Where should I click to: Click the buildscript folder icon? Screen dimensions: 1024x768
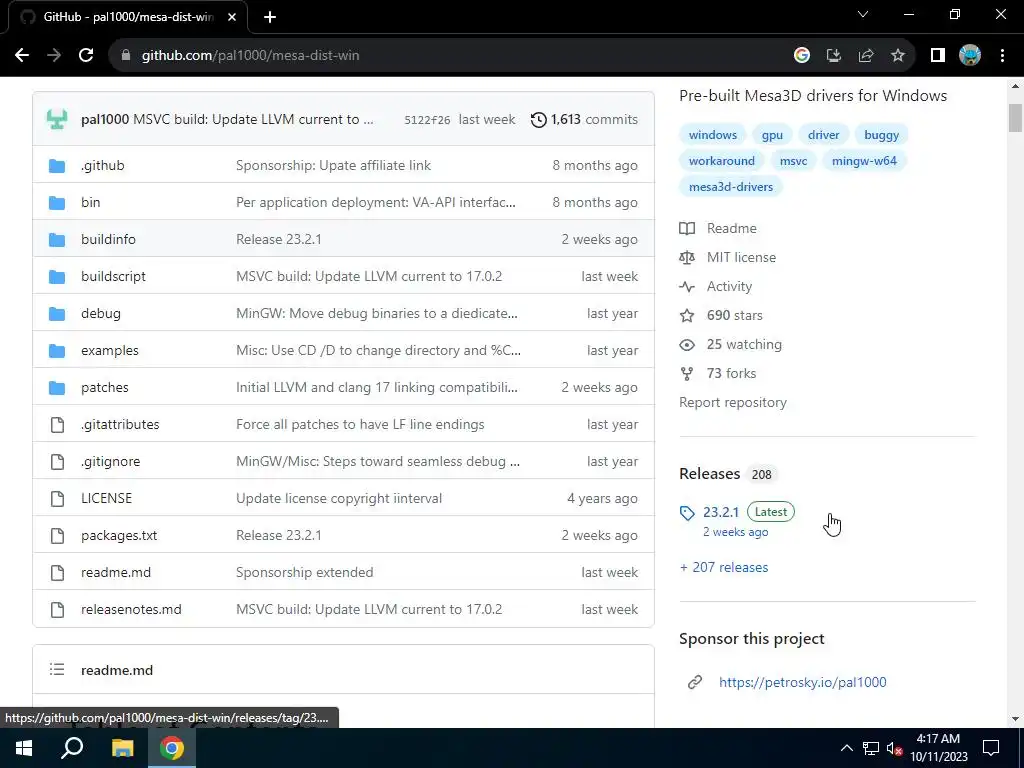(x=57, y=277)
